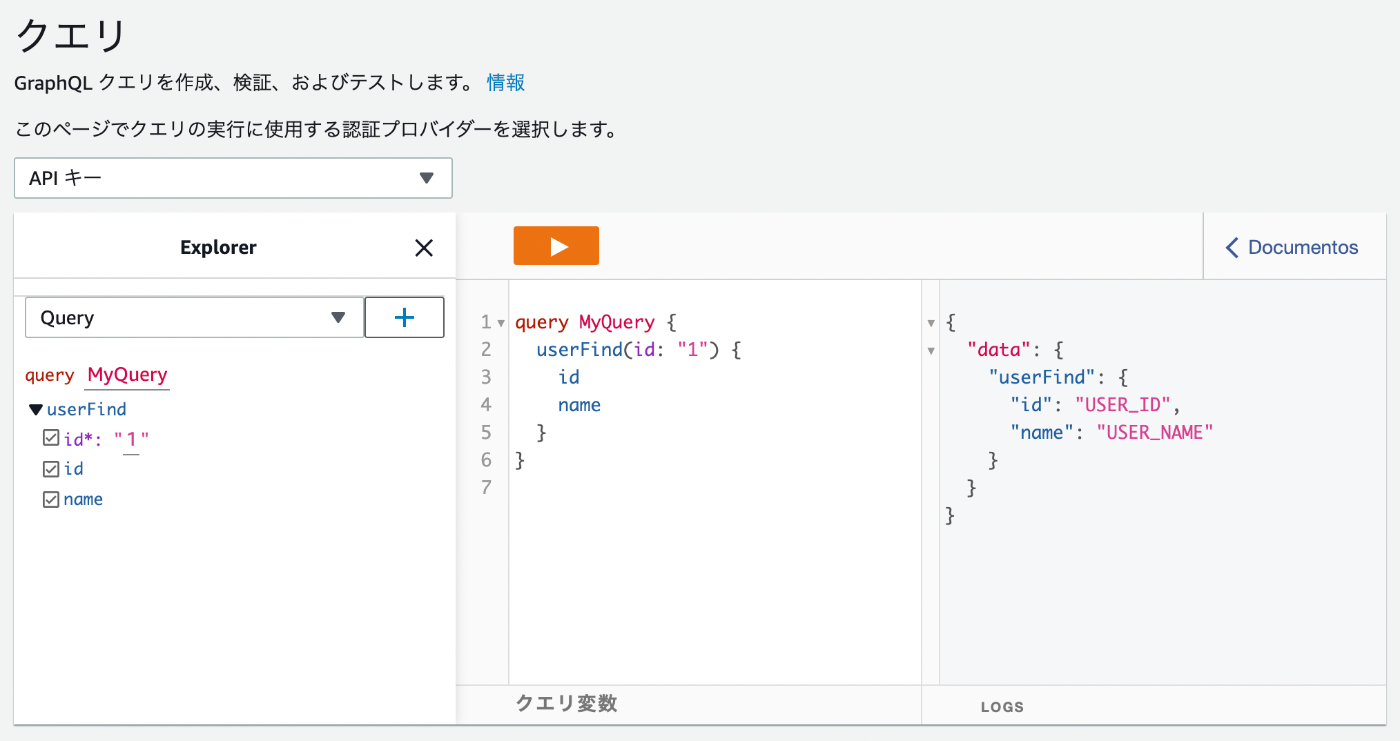Uncheck the id* argument checkbox
Image resolution: width=1400 pixels, height=741 pixels.
(x=51, y=438)
